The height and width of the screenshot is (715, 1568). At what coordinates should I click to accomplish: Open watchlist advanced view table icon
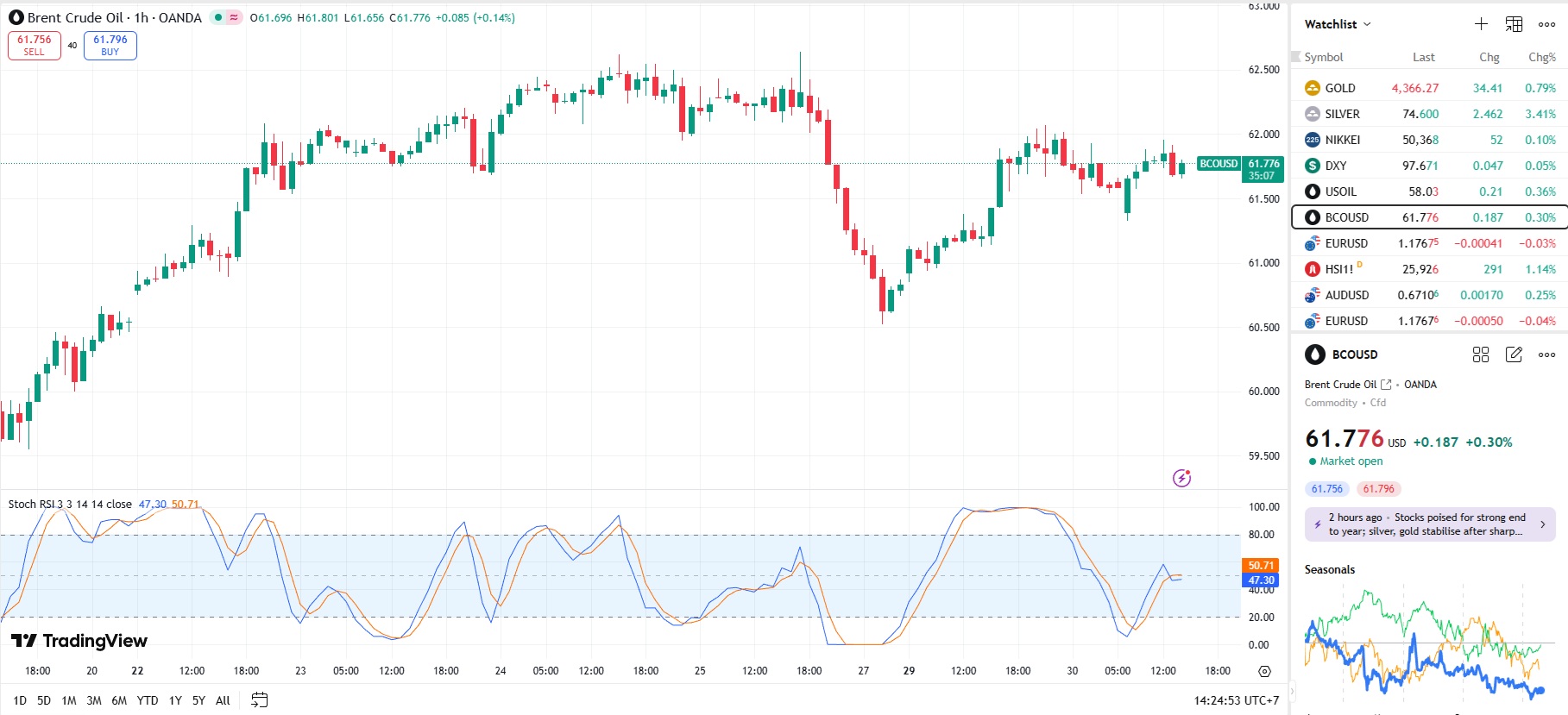point(1514,24)
